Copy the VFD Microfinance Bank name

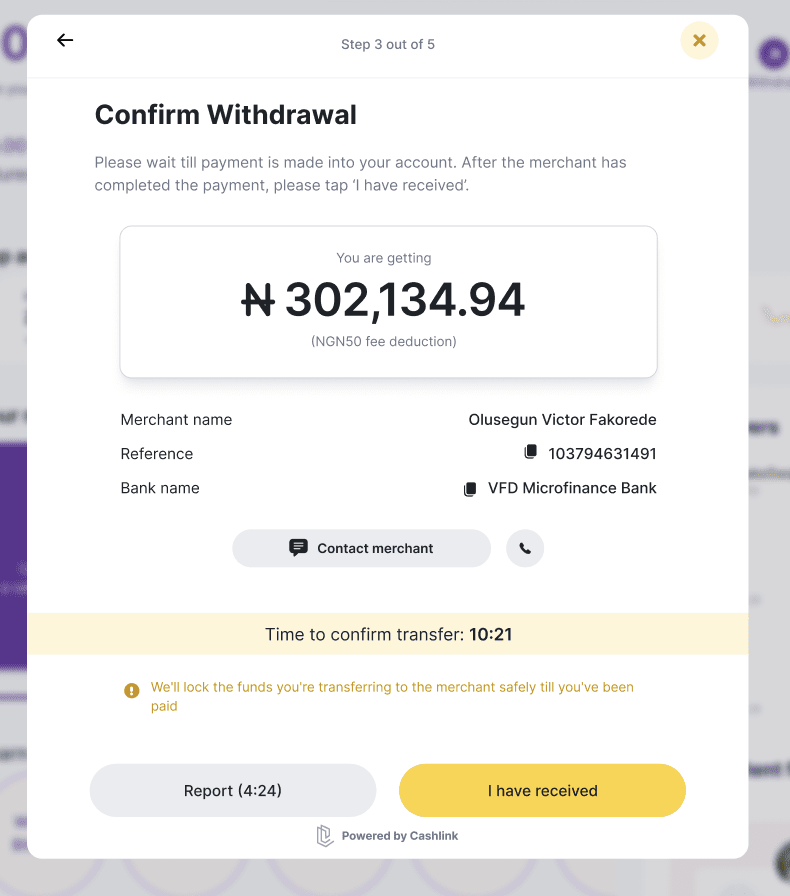pos(470,489)
